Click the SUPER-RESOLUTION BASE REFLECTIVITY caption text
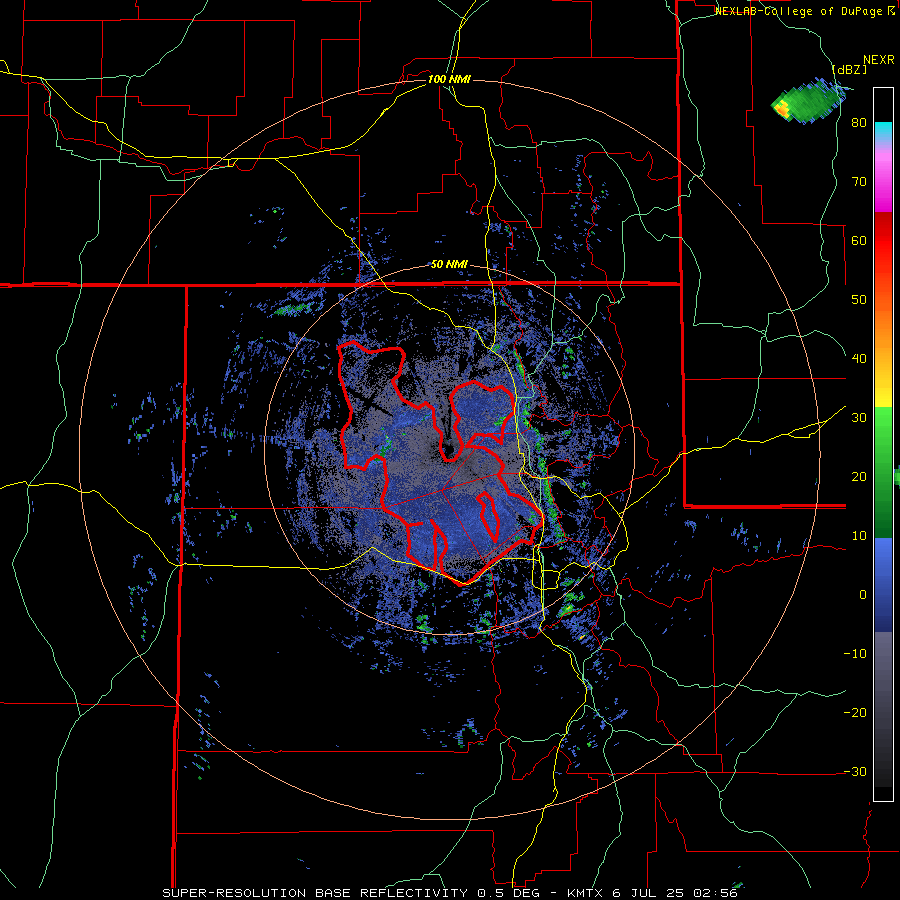 click(x=315, y=893)
